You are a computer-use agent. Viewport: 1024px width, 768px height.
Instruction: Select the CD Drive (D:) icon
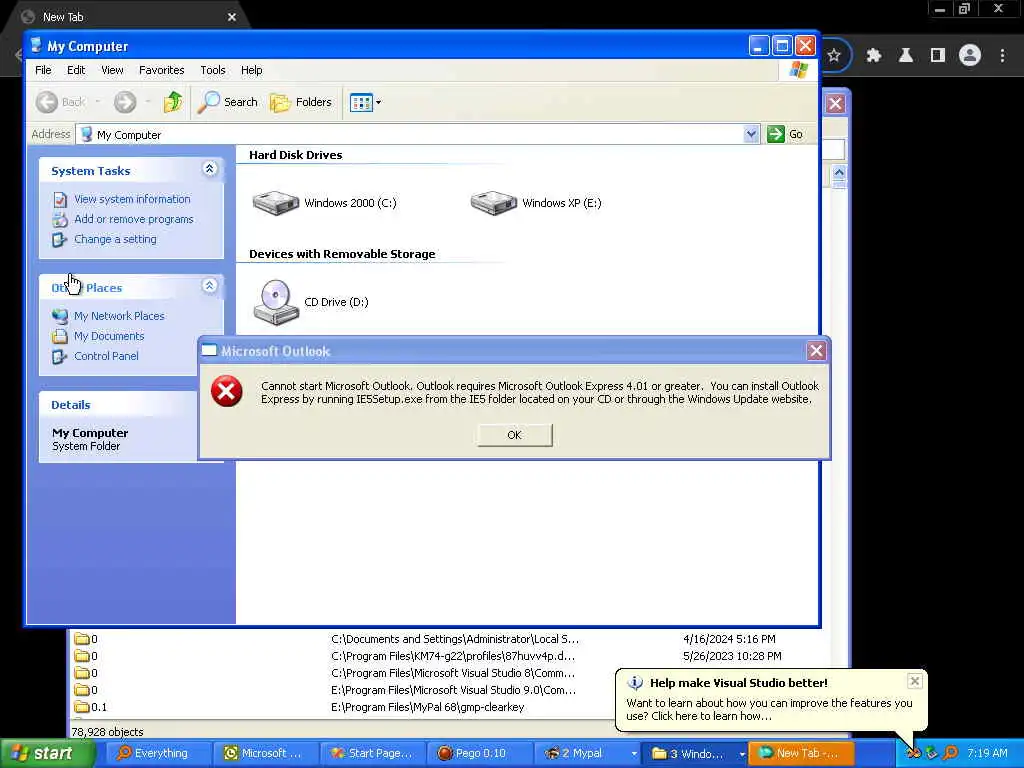[x=276, y=302]
